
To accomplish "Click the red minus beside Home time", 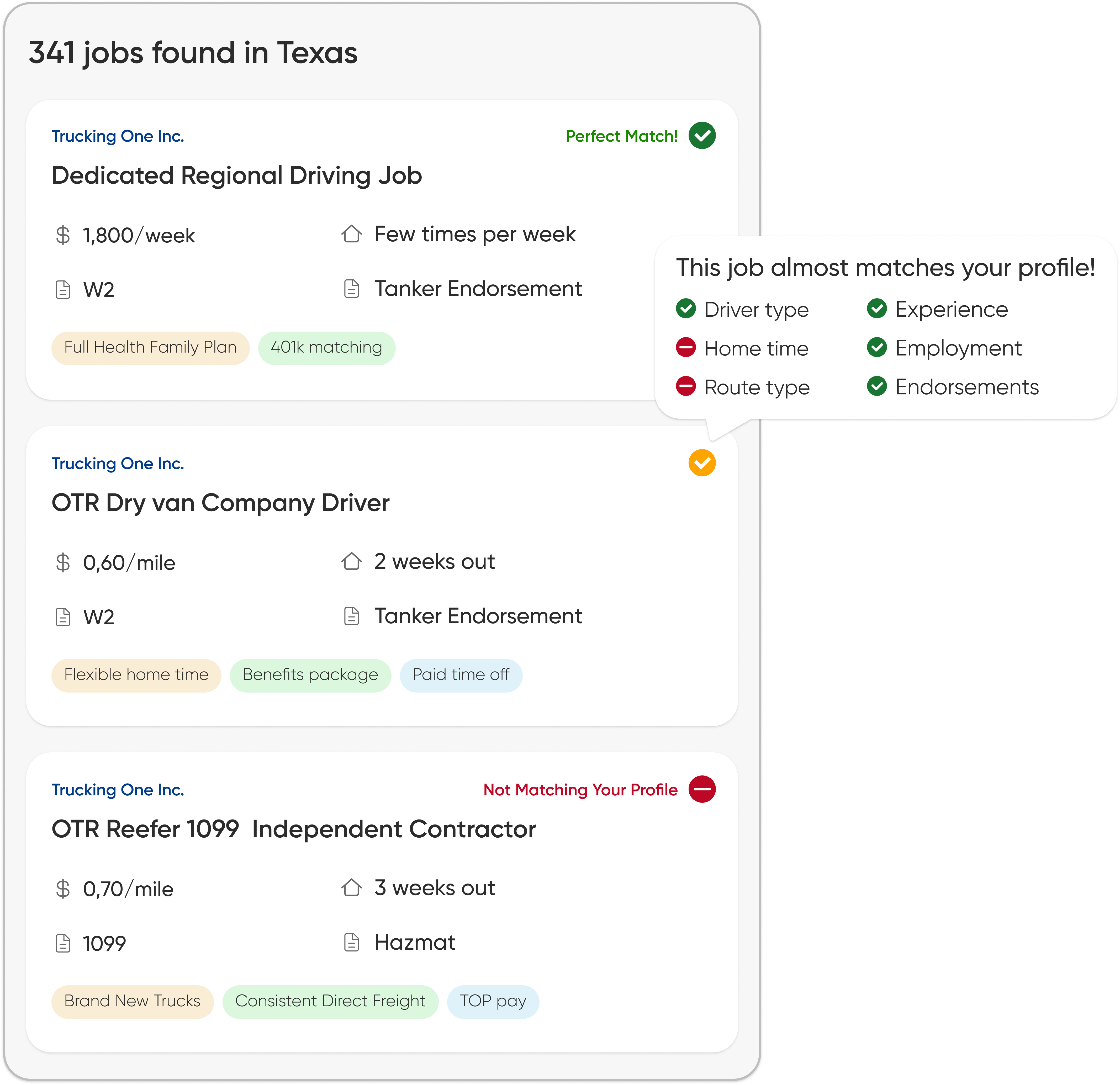I will click(x=686, y=347).
